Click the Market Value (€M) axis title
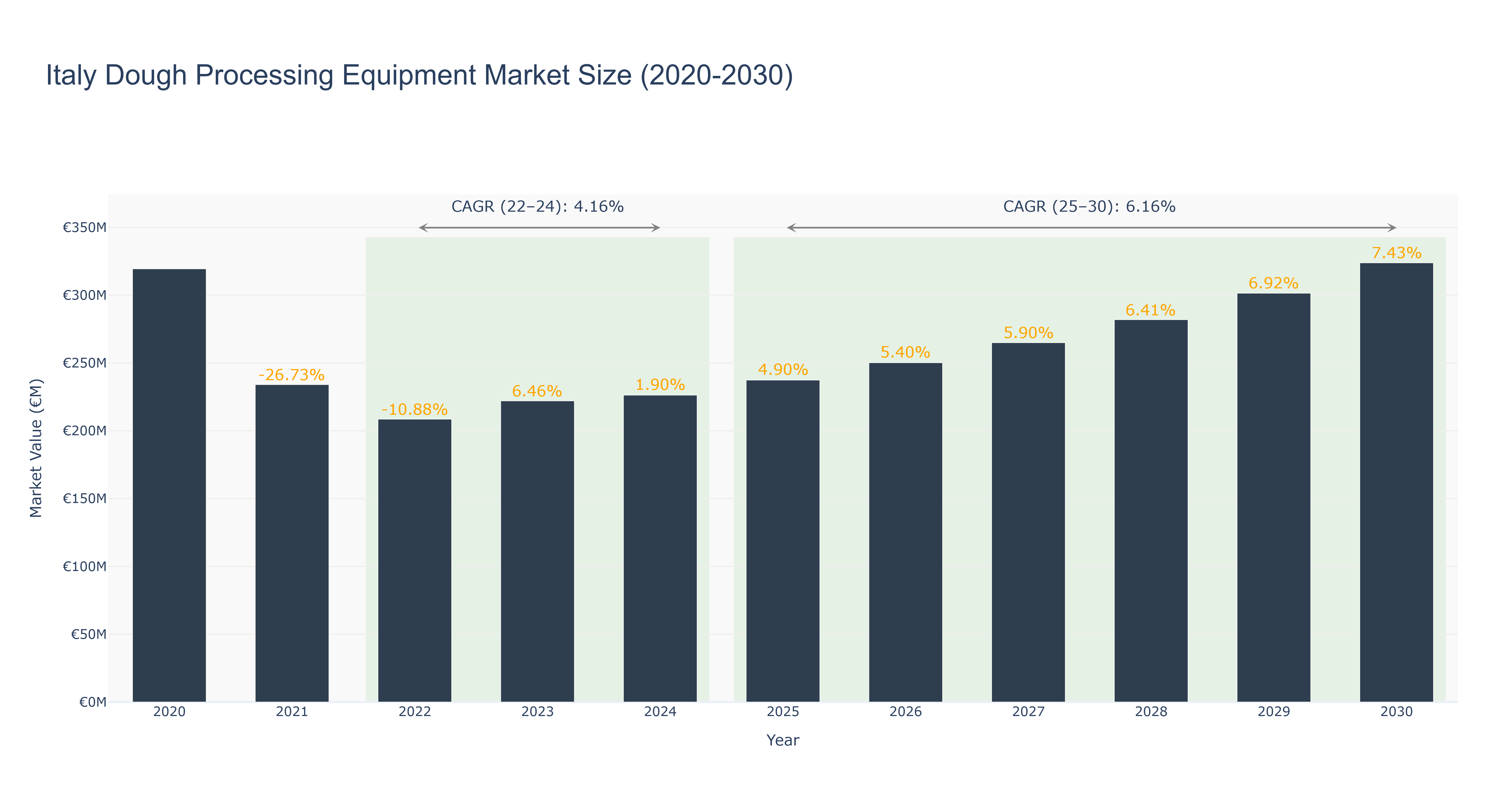The image size is (1512, 810). (36, 448)
